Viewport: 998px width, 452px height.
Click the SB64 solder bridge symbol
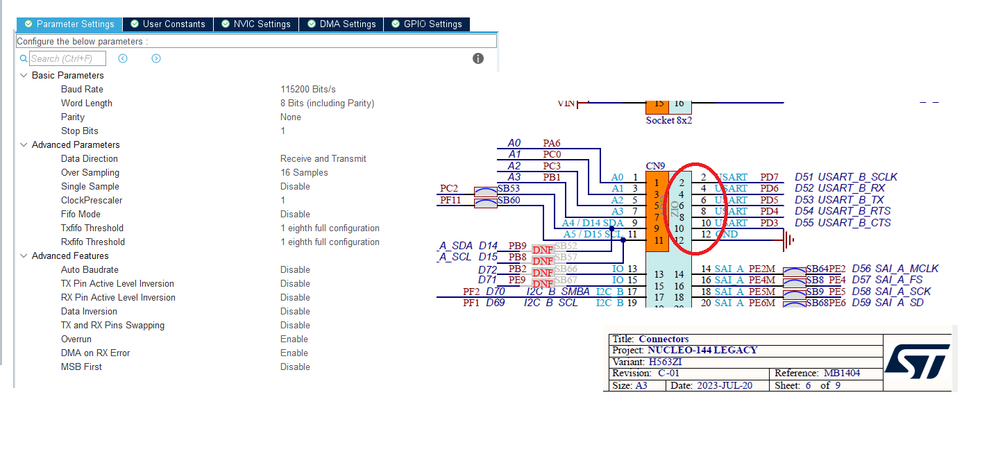794,271
